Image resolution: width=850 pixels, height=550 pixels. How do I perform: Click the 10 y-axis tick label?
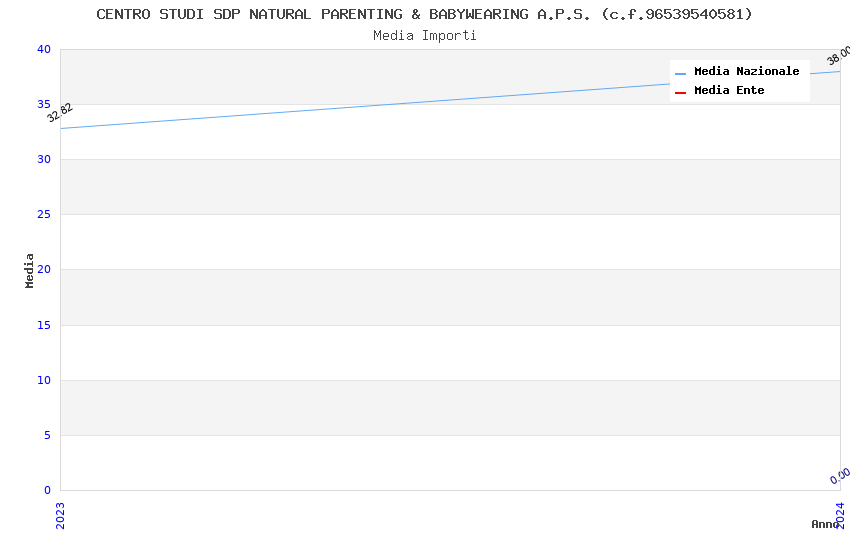pyautogui.click(x=43, y=380)
